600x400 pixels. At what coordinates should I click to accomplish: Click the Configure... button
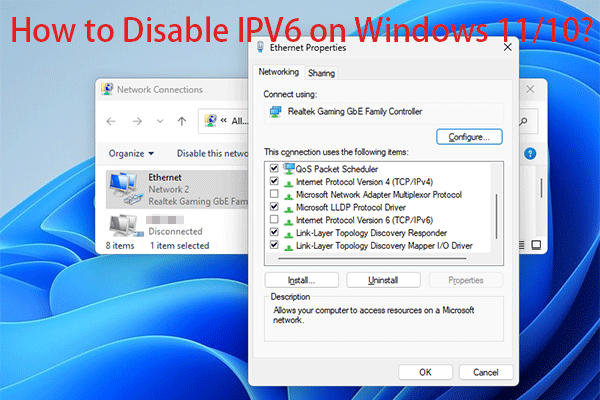(x=469, y=137)
